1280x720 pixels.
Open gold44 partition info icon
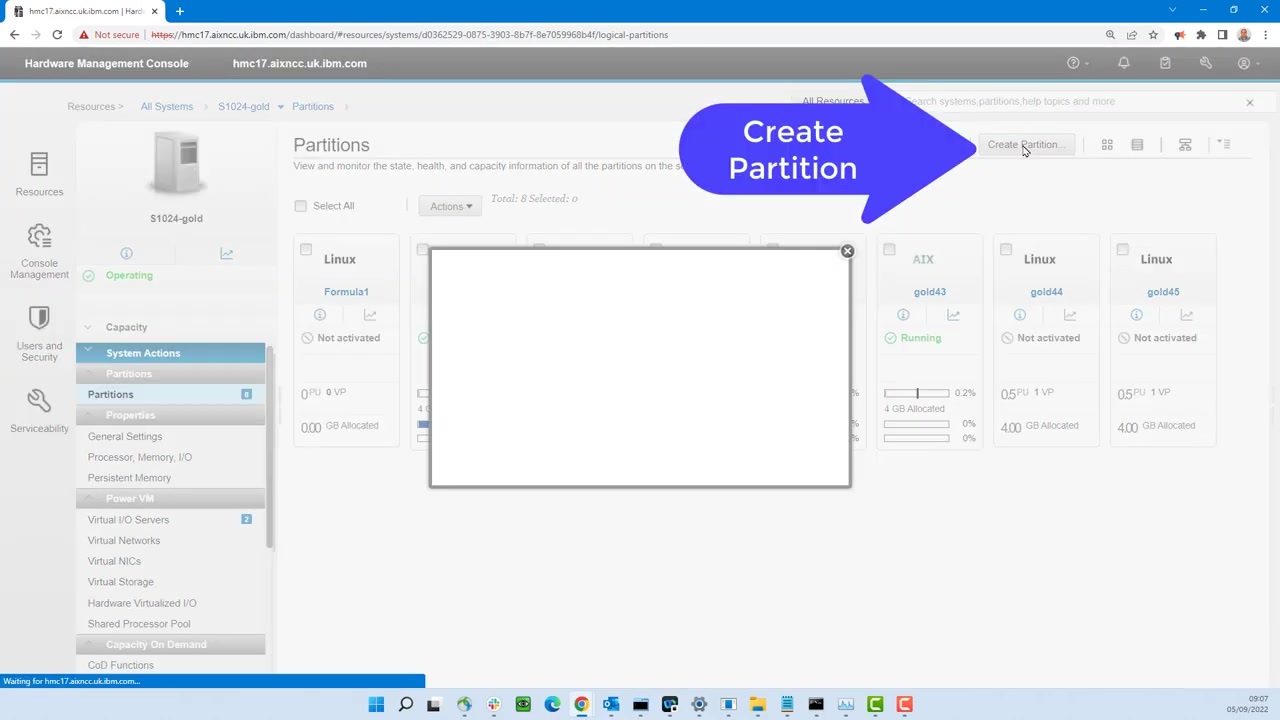coord(1020,315)
